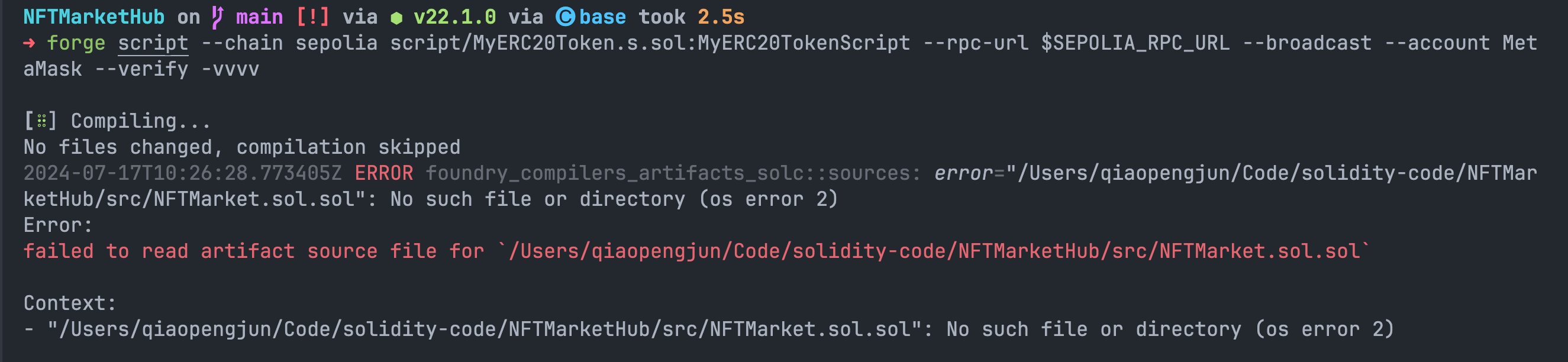Viewport: 1568px width, 362px height.
Task: Click the NFTMarketHub directory name in prompt
Action: (x=93, y=17)
